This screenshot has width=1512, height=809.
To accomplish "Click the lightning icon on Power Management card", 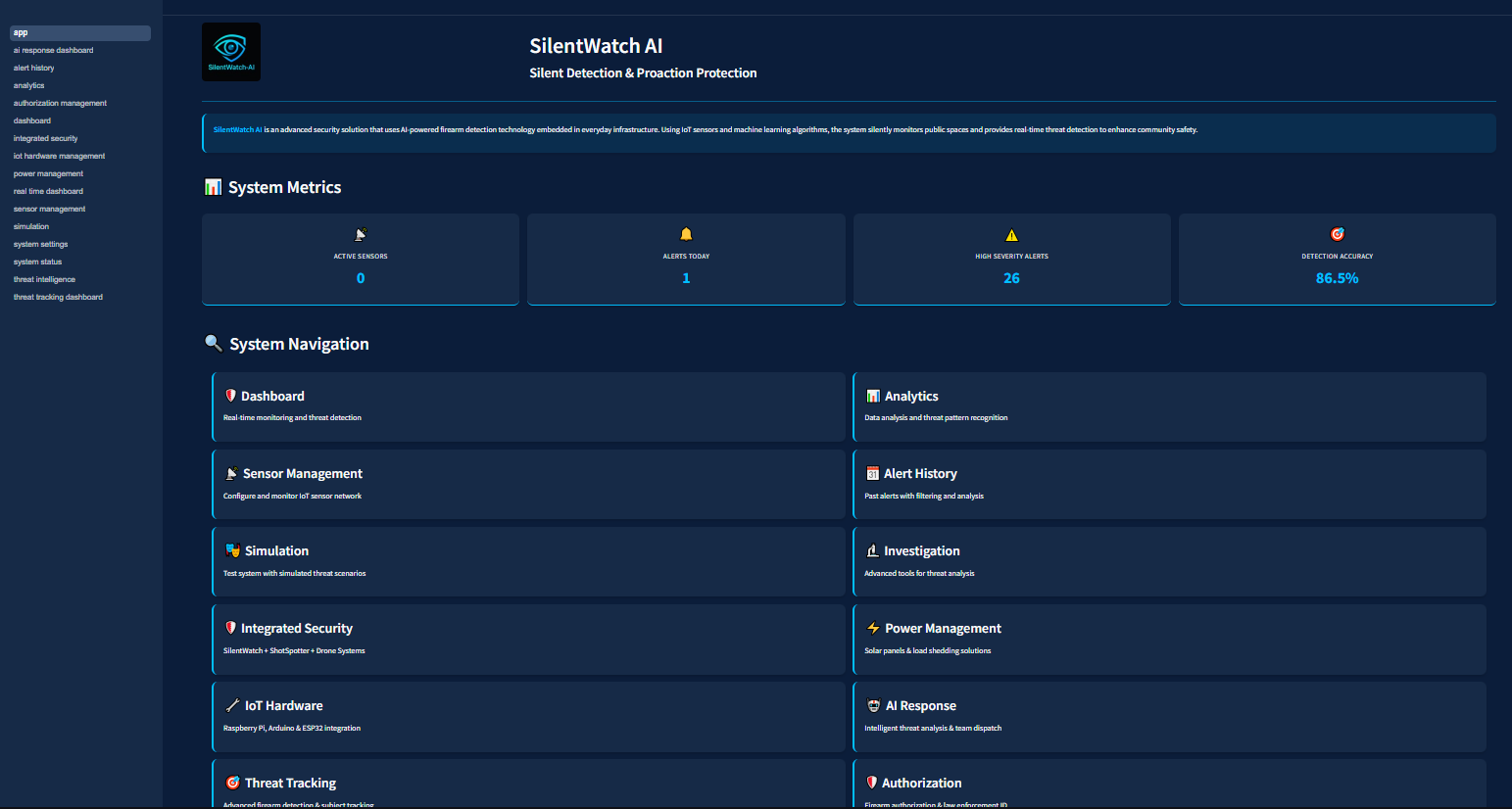I will pos(873,628).
